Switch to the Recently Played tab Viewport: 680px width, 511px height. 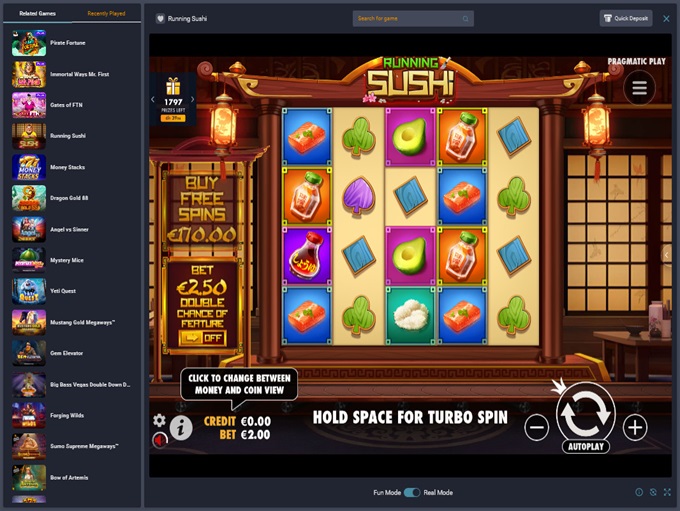click(106, 13)
